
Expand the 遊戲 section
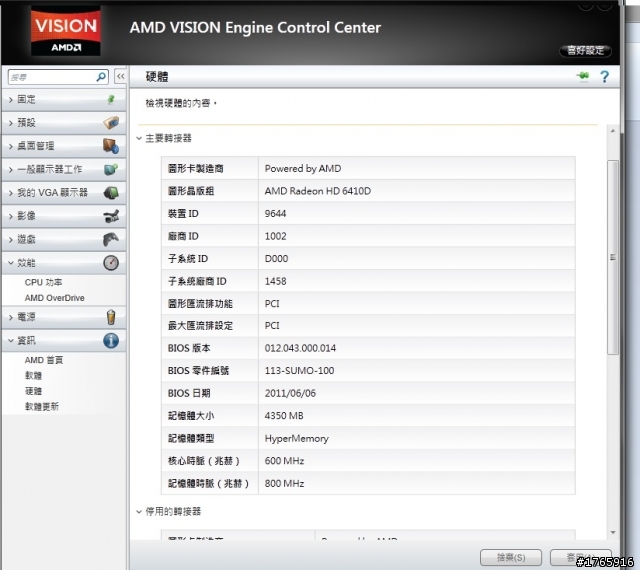11,239
